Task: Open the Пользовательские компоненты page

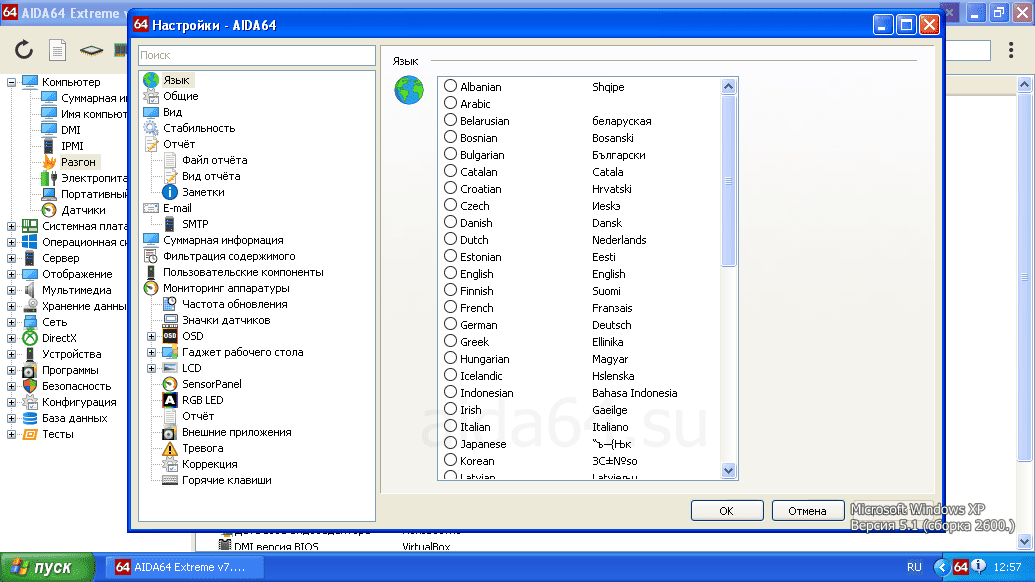Action: [243, 273]
